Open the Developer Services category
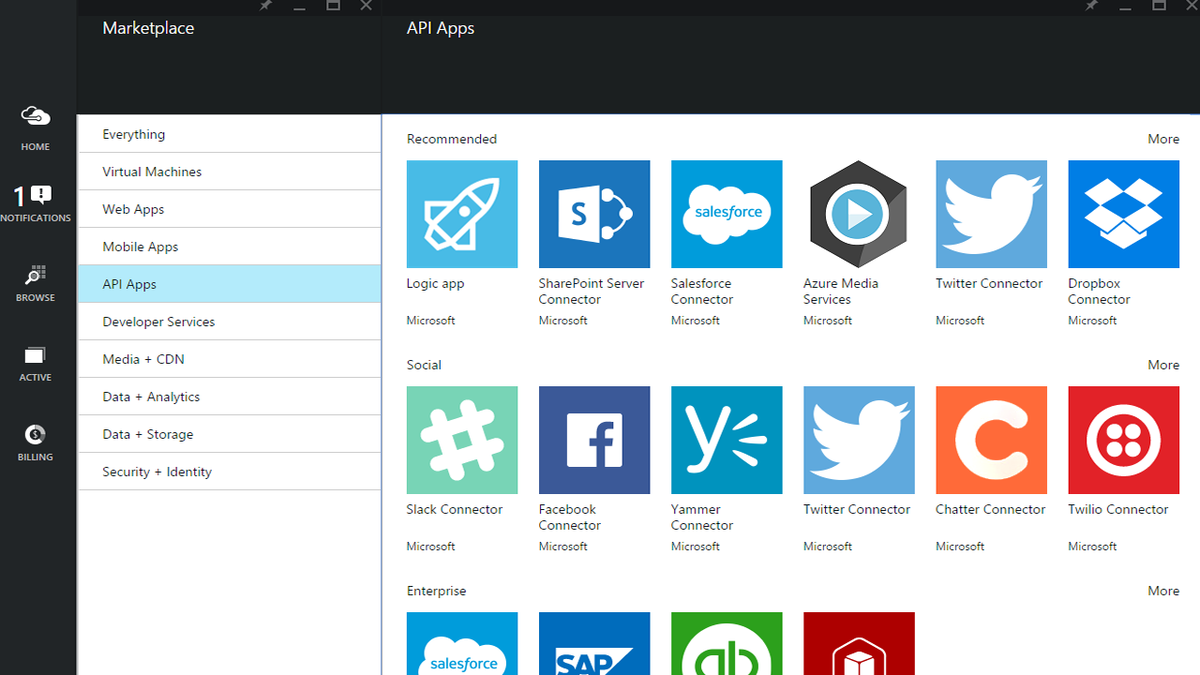The width and height of the screenshot is (1200, 675). pyautogui.click(x=229, y=322)
